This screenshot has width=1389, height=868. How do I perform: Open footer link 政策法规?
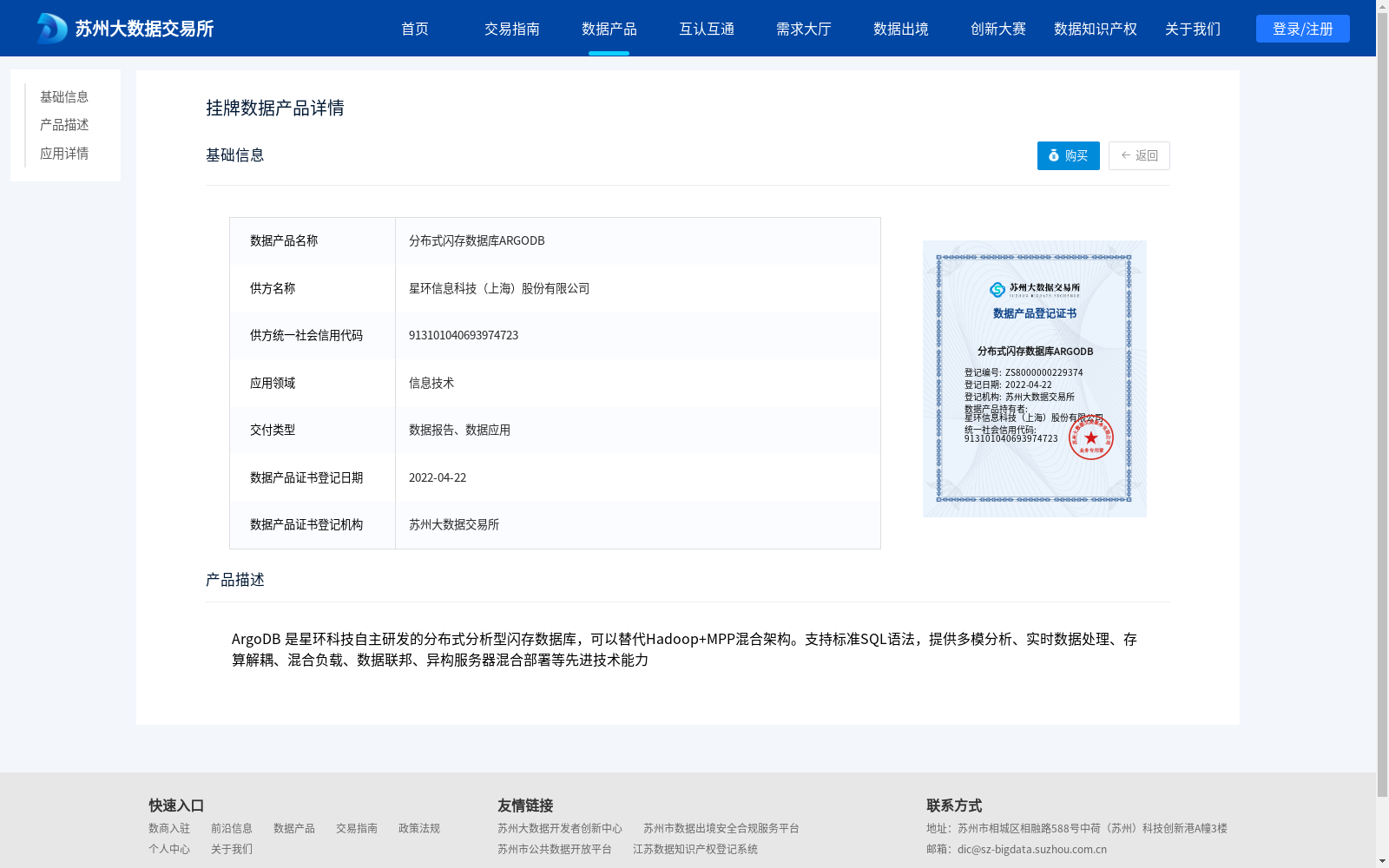pos(419,828)
